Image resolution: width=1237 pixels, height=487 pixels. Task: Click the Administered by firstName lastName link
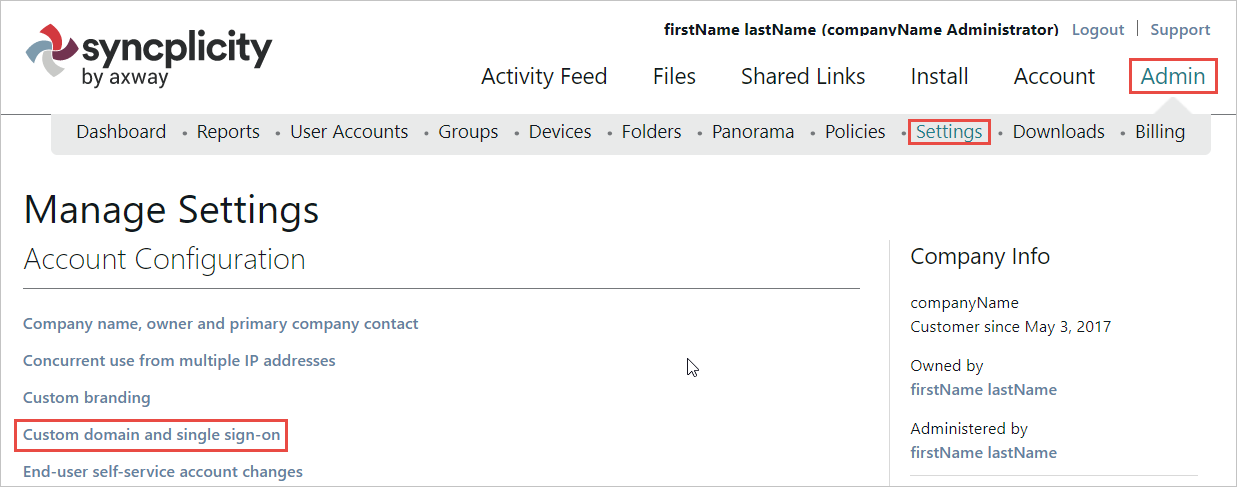click(984, 452)
